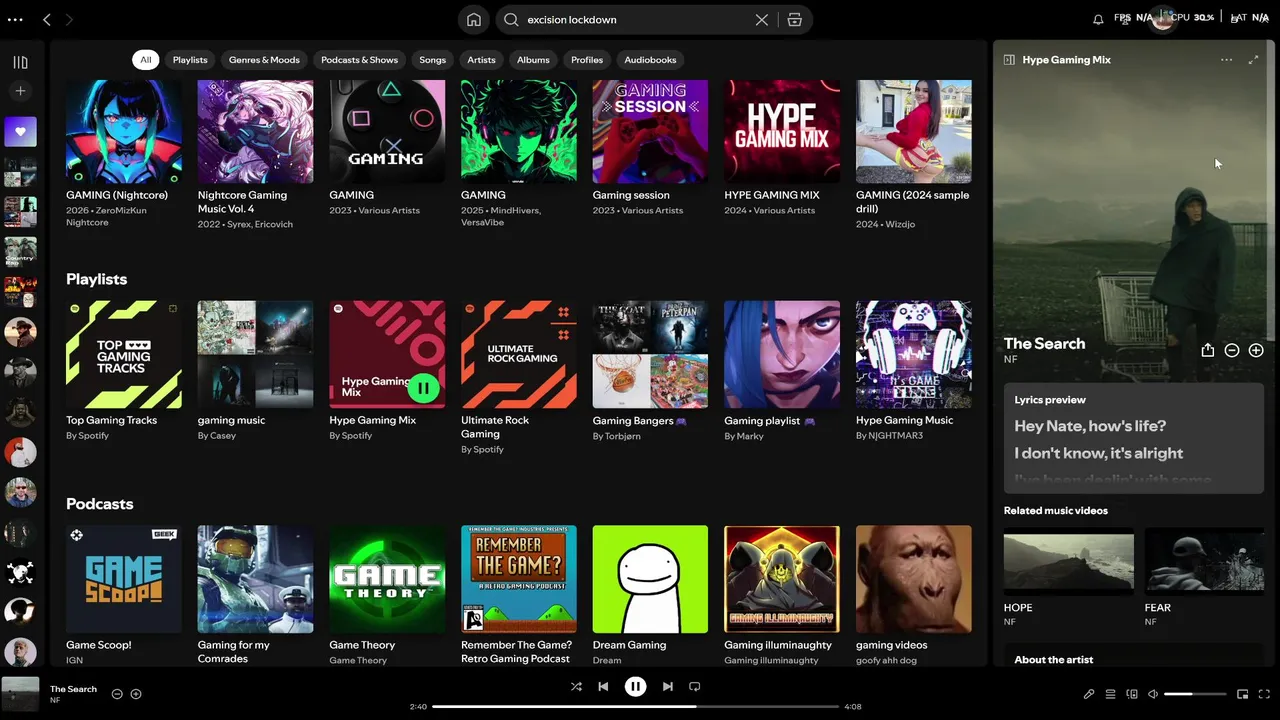Pause Hype Gaming Mix playlist card
1280x720 pixels.
(423, 387)
